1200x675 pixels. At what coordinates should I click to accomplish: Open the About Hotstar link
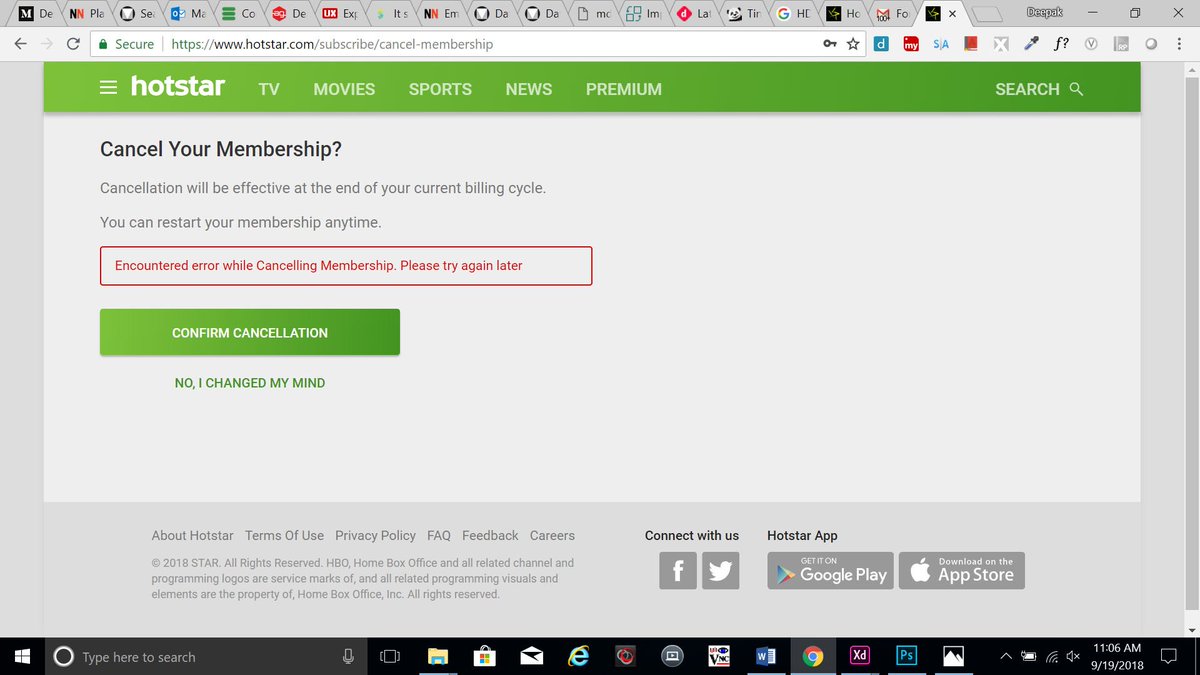(192, 536)
